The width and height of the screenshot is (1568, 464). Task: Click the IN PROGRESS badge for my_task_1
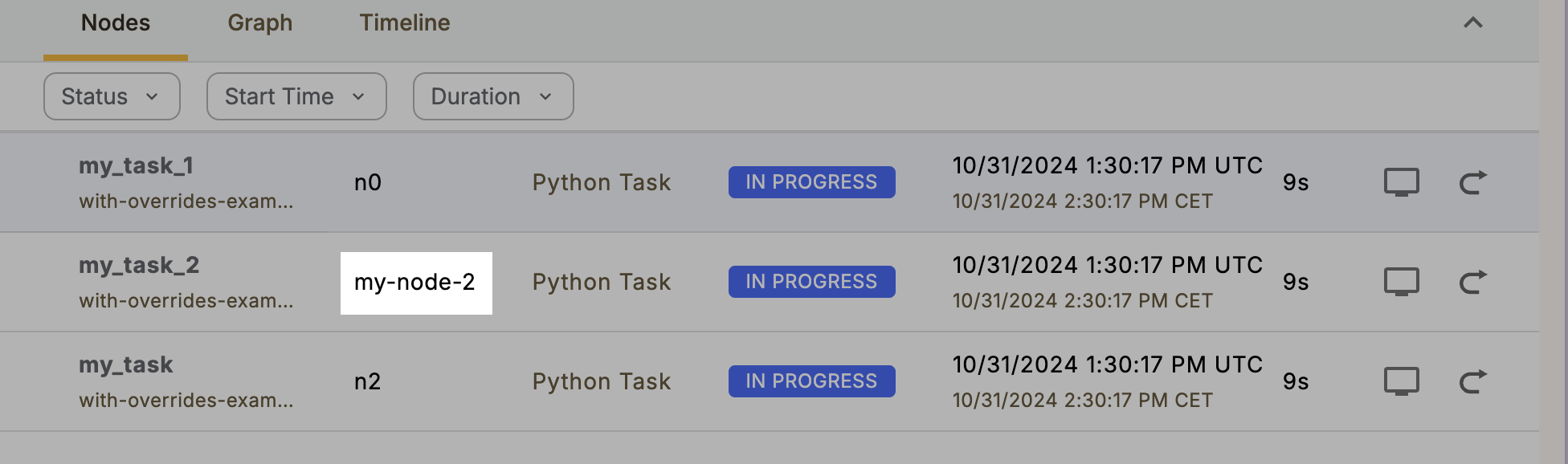coord(811,182)
